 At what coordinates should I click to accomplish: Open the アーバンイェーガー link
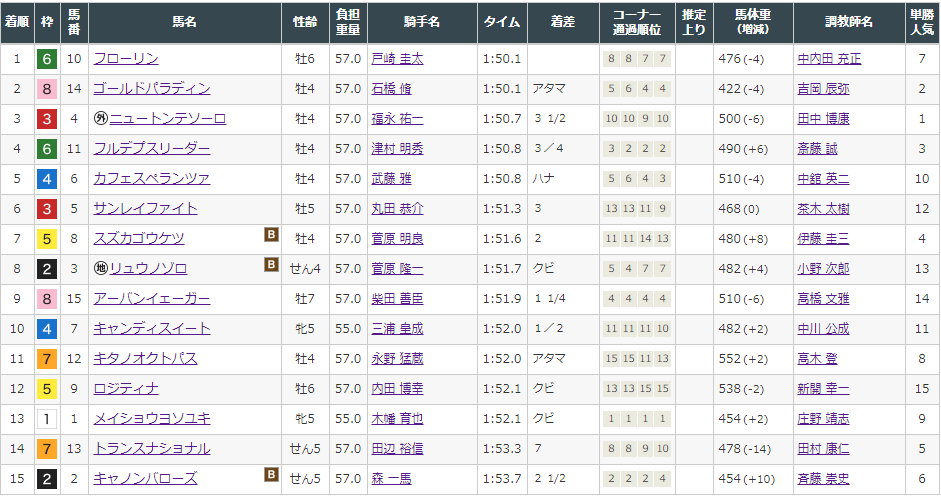[152, 298]
